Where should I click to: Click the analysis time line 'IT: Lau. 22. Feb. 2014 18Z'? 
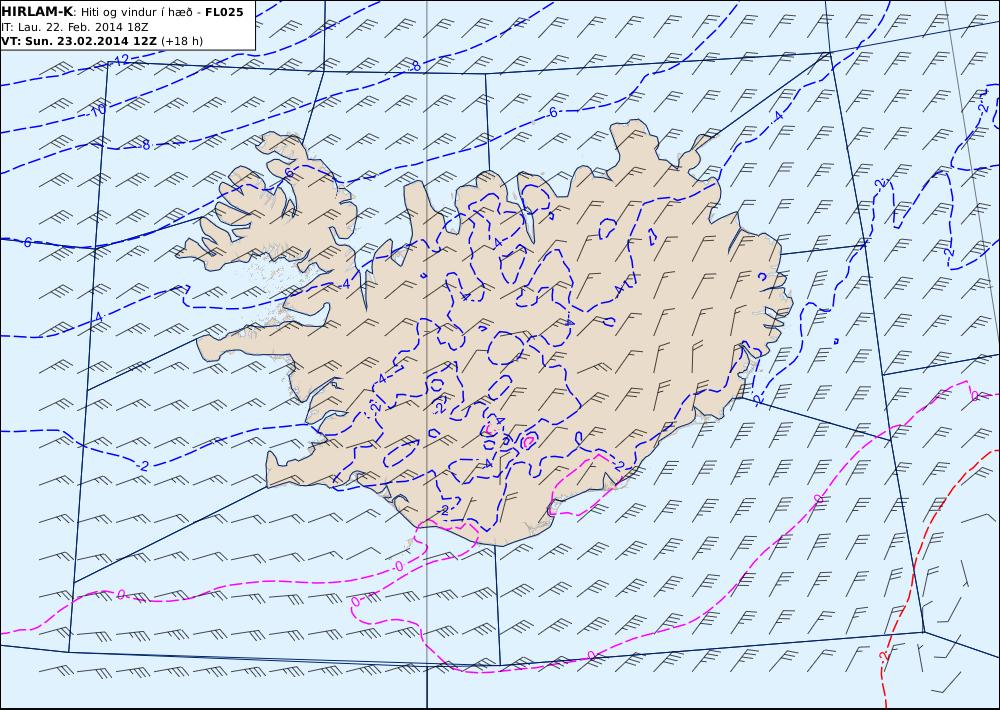click(75, 27)
